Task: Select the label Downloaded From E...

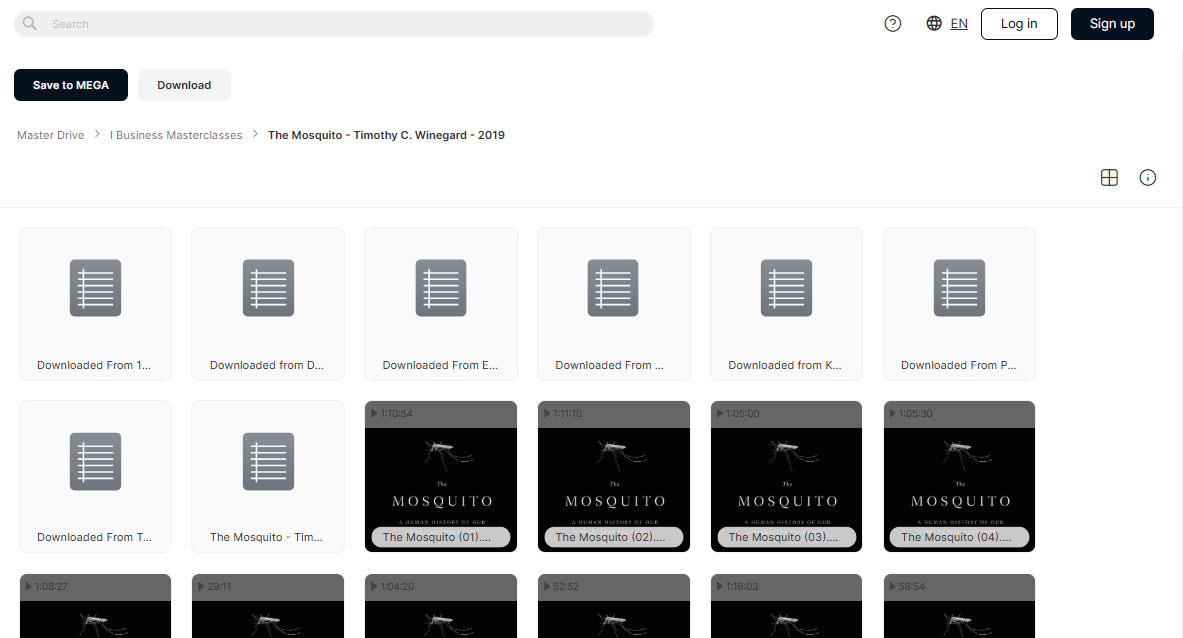Action: click(x=441, y=365)
